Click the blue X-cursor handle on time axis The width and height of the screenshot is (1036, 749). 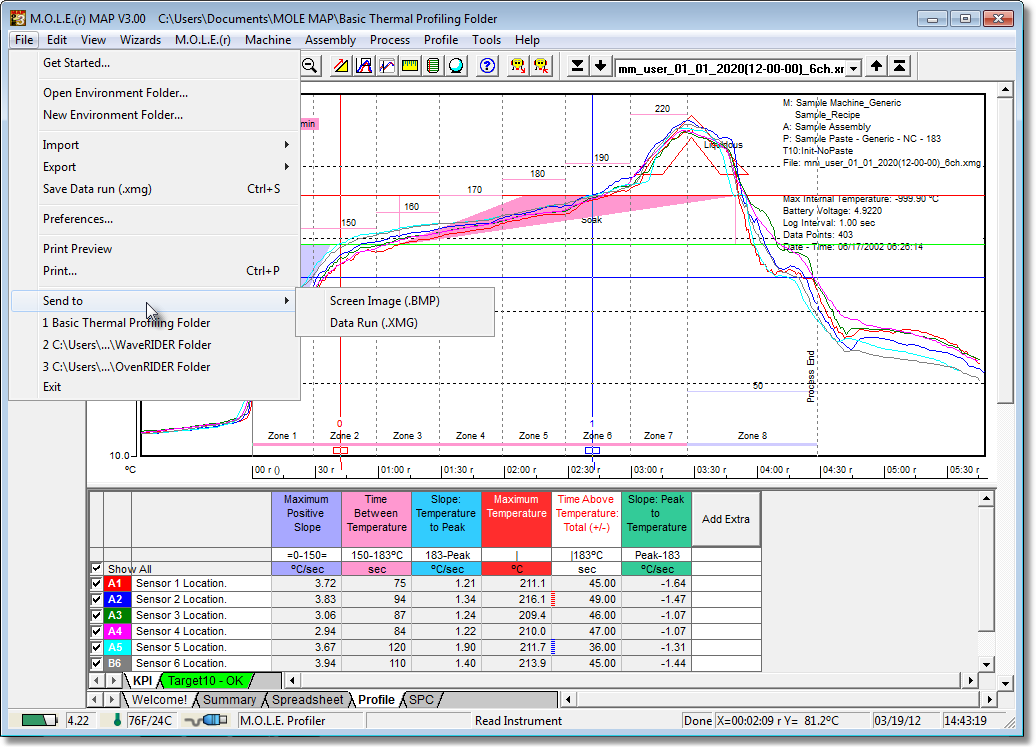click(593, 450)
